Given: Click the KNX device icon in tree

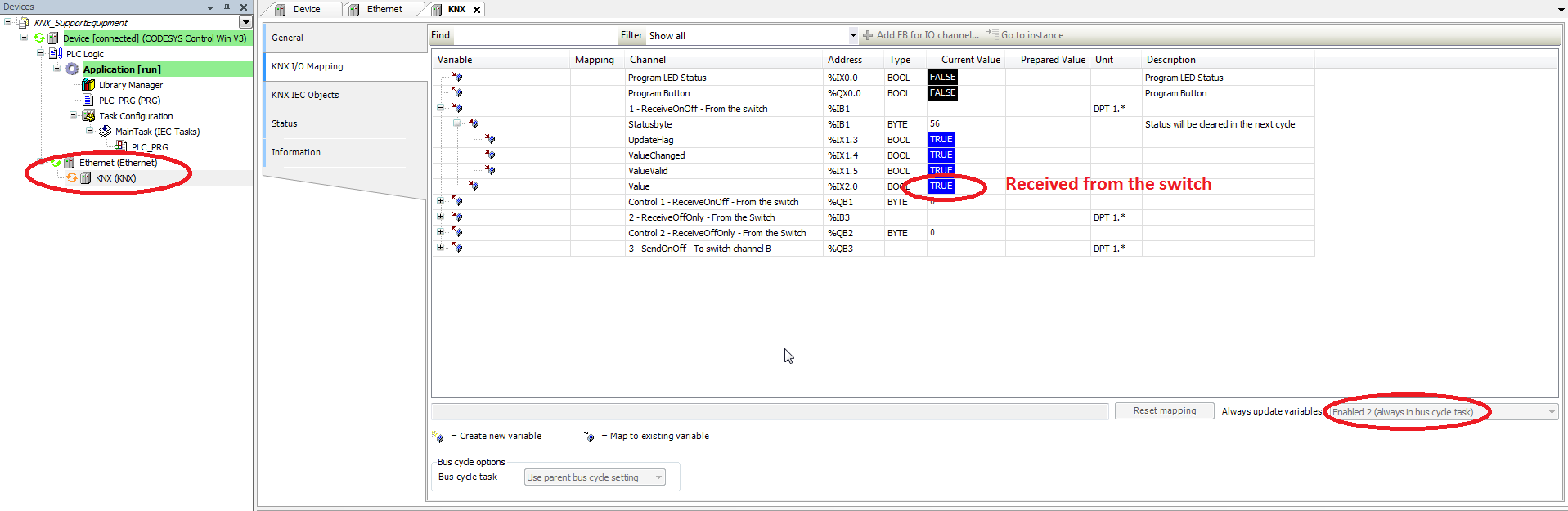Looking at the screenshot, I should point(86,178).
